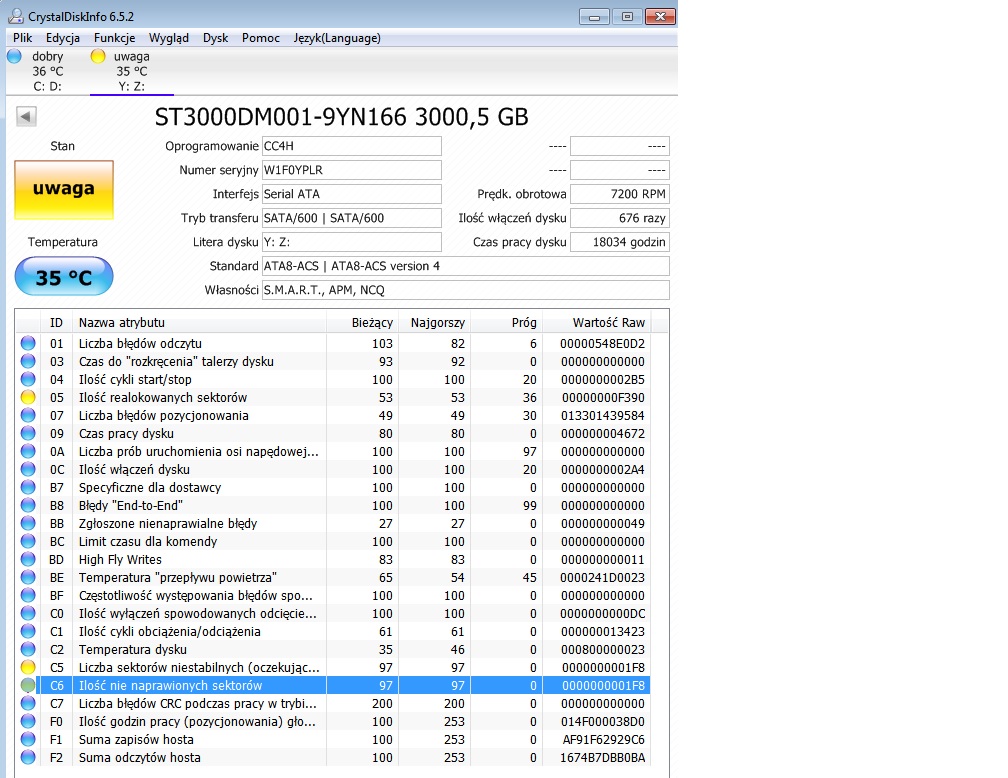The height and width of the screenshot is (778, 1008).
Task: Click the yellow status icon for attribute 05
Action: [28, 397]
